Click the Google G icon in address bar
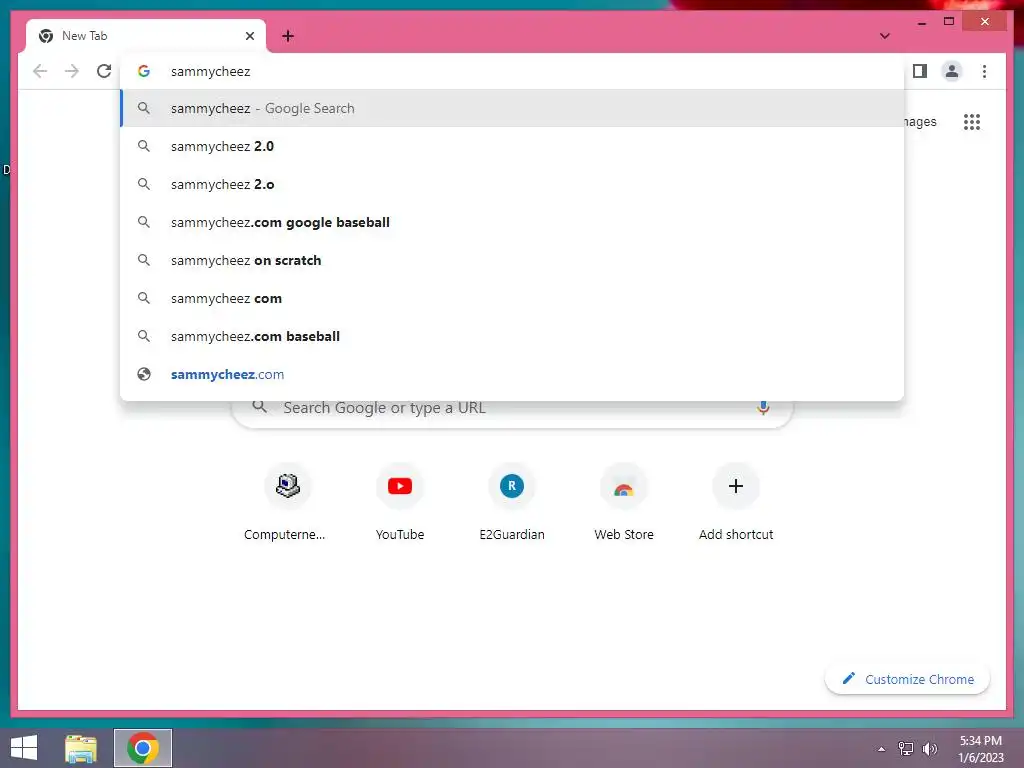The width and height of the screenshot is (1024, 768). [x=144, y=71]
